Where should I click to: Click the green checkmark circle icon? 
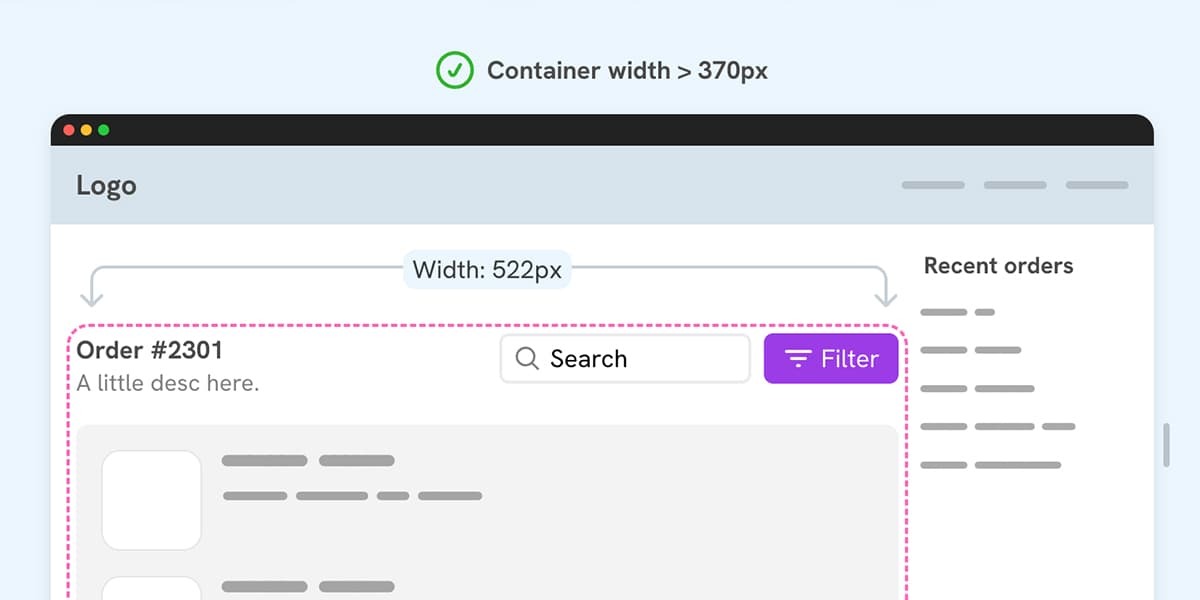pyautogui.click(x=454, y=70)
